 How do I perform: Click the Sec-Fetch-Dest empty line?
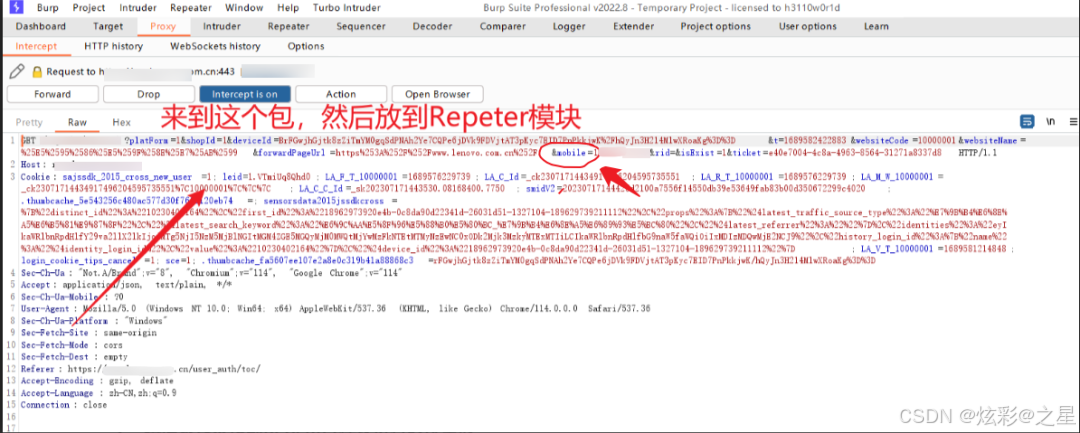(x=74, y=357)
